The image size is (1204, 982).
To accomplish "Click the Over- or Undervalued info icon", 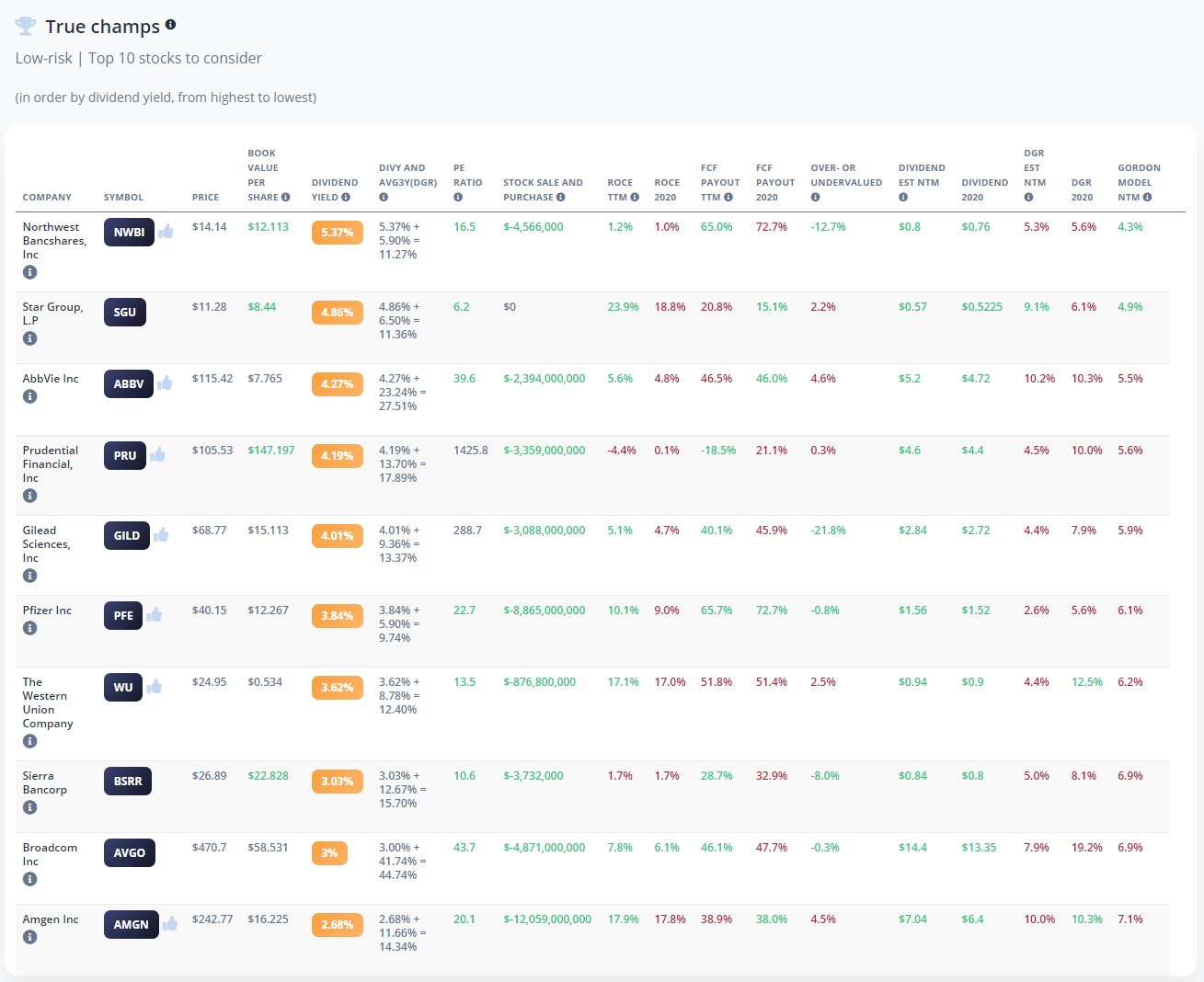I will (816, 197).
